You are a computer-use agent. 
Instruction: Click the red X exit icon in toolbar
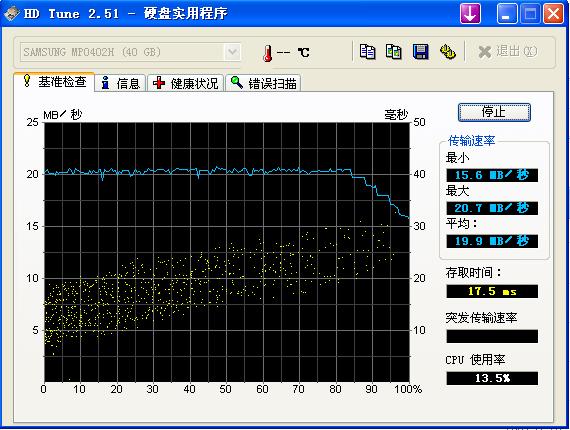tap(485, 52)
